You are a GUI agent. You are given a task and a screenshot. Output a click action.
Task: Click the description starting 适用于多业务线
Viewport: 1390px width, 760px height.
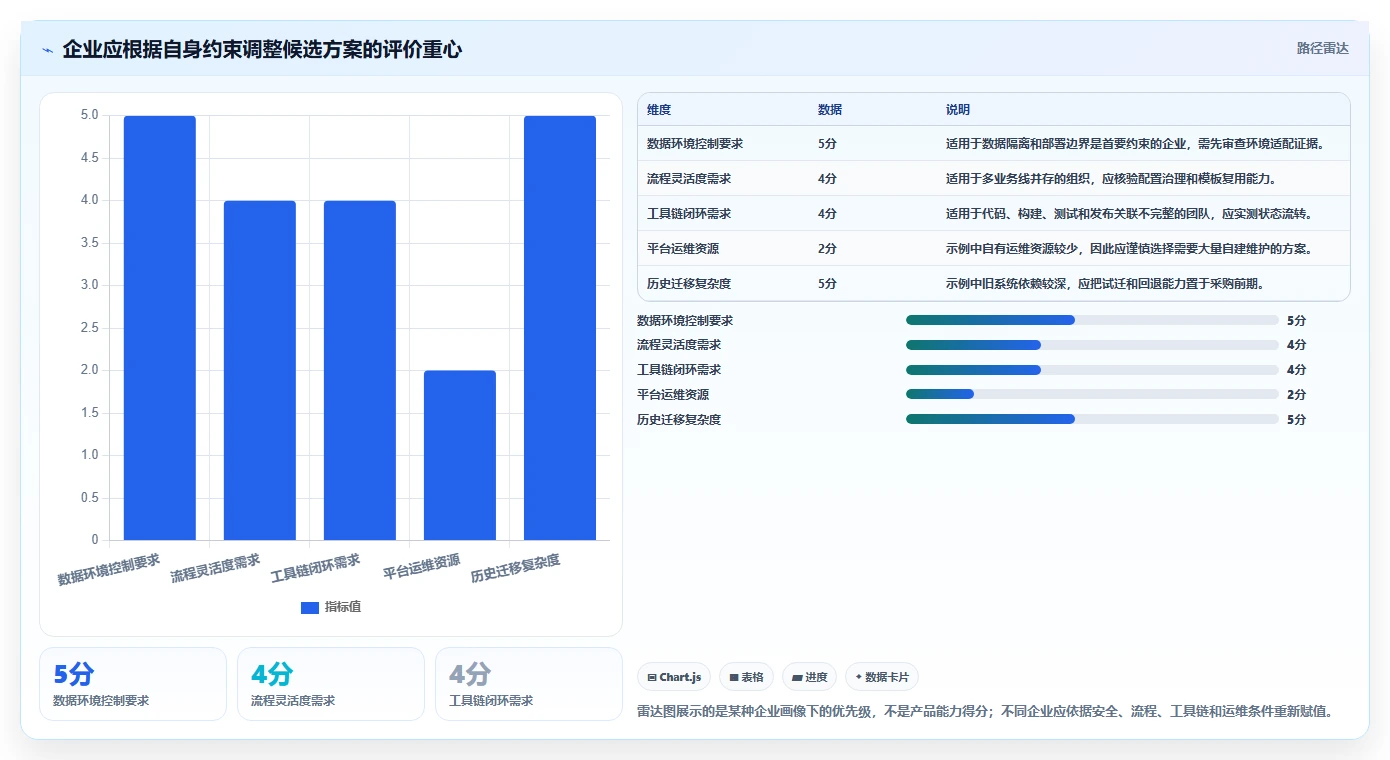pyautogui.click(x=1111, y=179)
